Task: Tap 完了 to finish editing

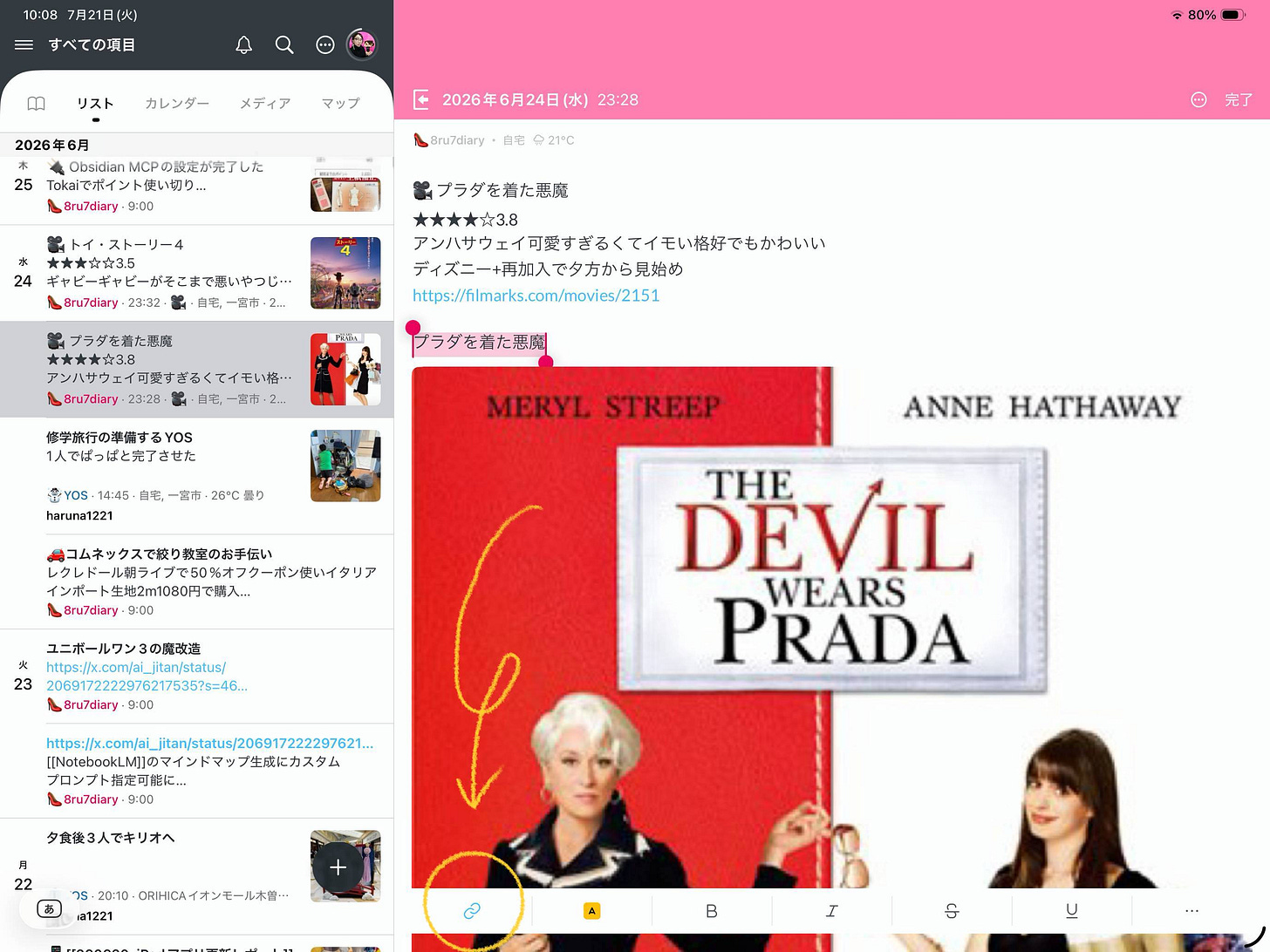Action: point(1239,100)
